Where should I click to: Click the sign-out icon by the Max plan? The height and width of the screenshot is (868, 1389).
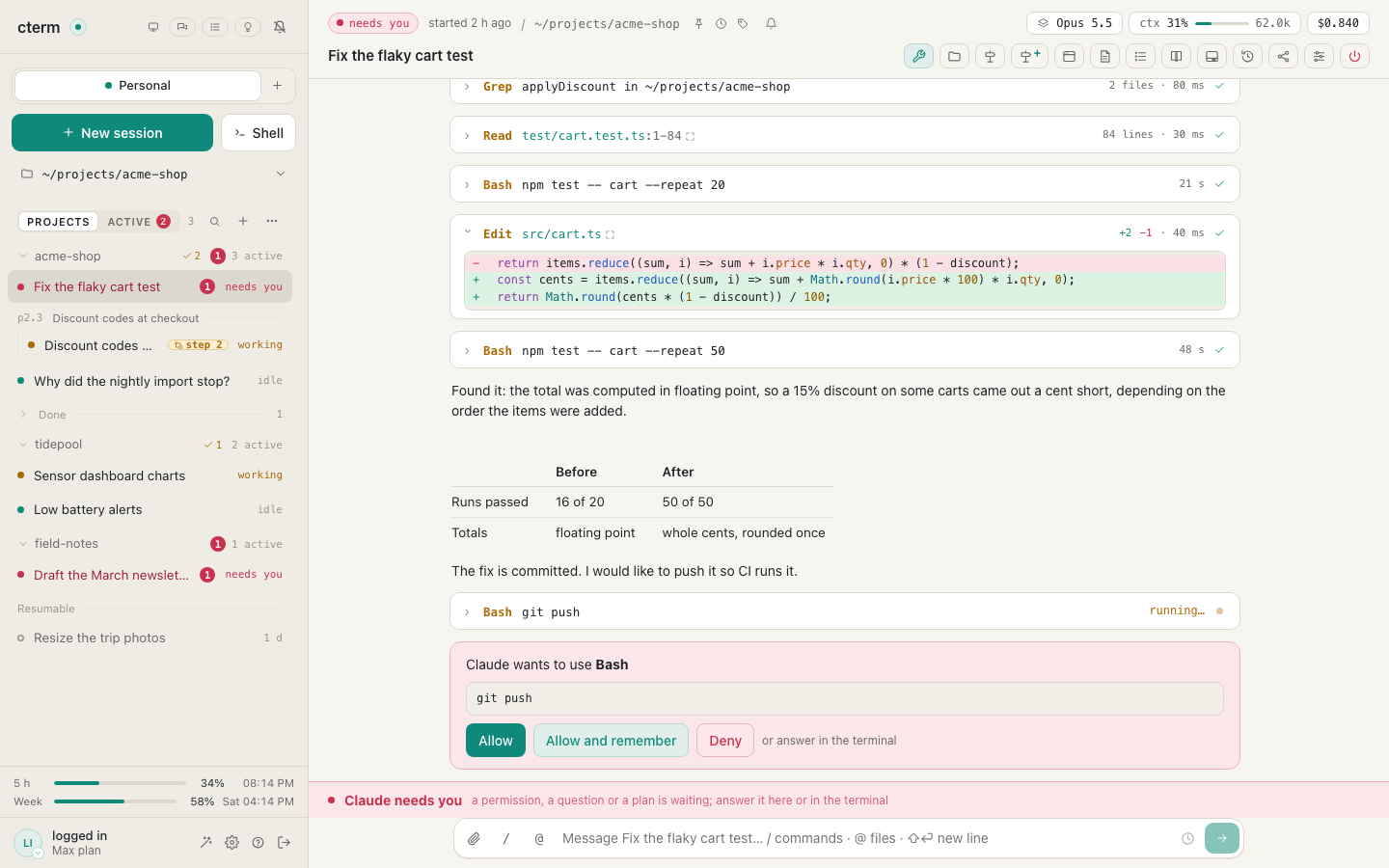284,842
